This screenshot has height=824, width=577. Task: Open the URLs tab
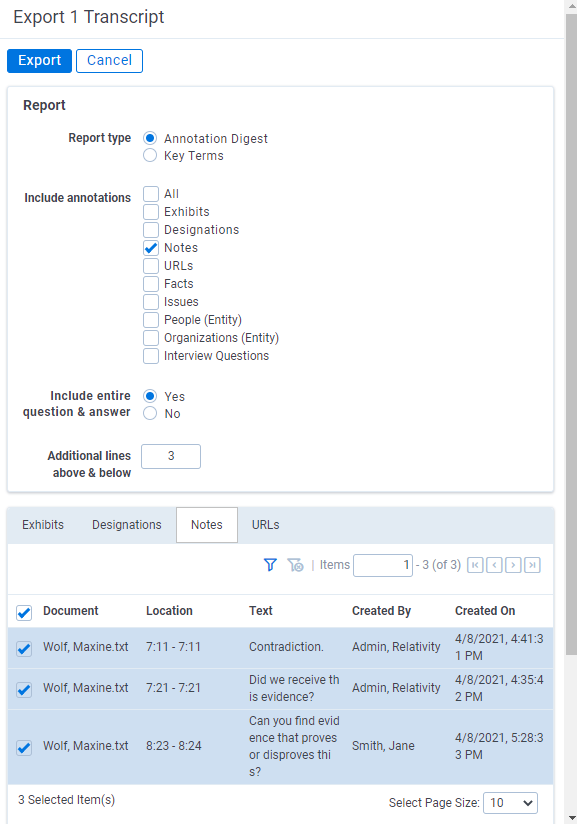tap(265, 524)
